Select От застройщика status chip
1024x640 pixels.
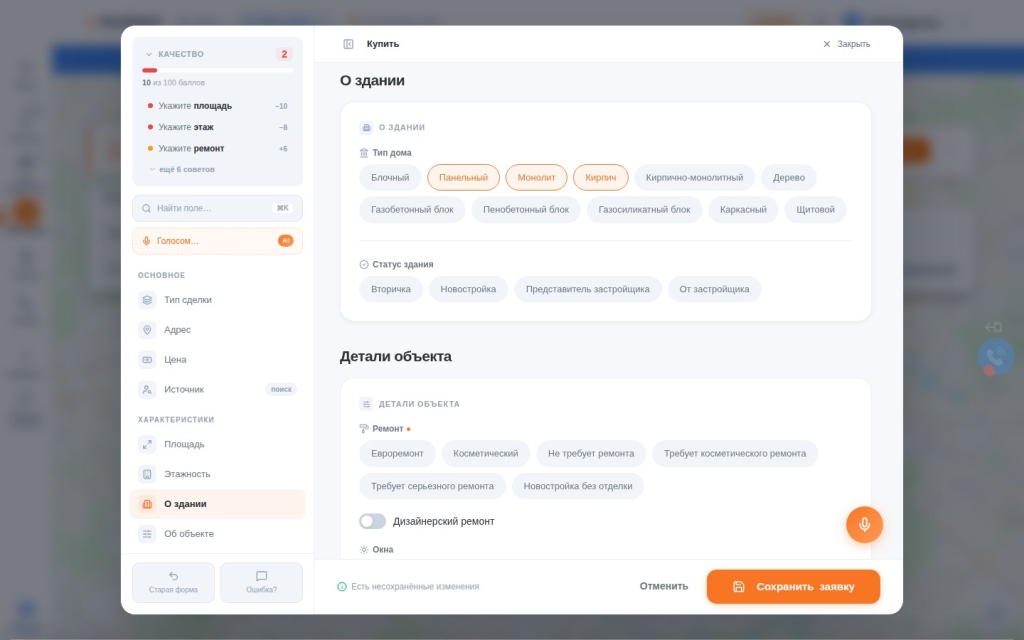[714, 289]
